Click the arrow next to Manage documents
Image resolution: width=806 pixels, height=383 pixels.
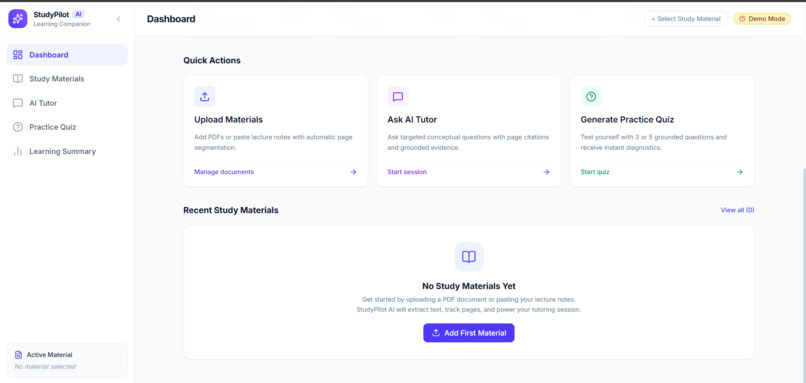coord(353,172)
